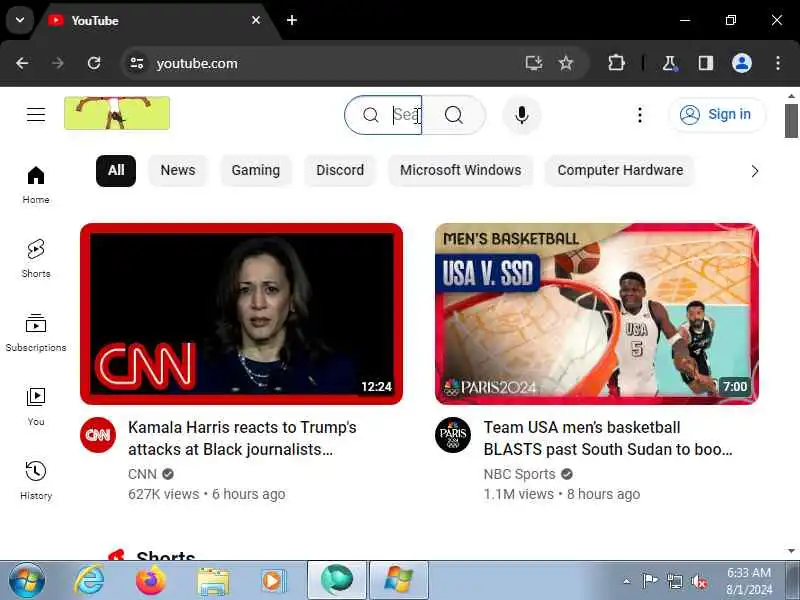Go back with browser back arrow
This screenshot has height=600, width=800.
tap(22, 63)
